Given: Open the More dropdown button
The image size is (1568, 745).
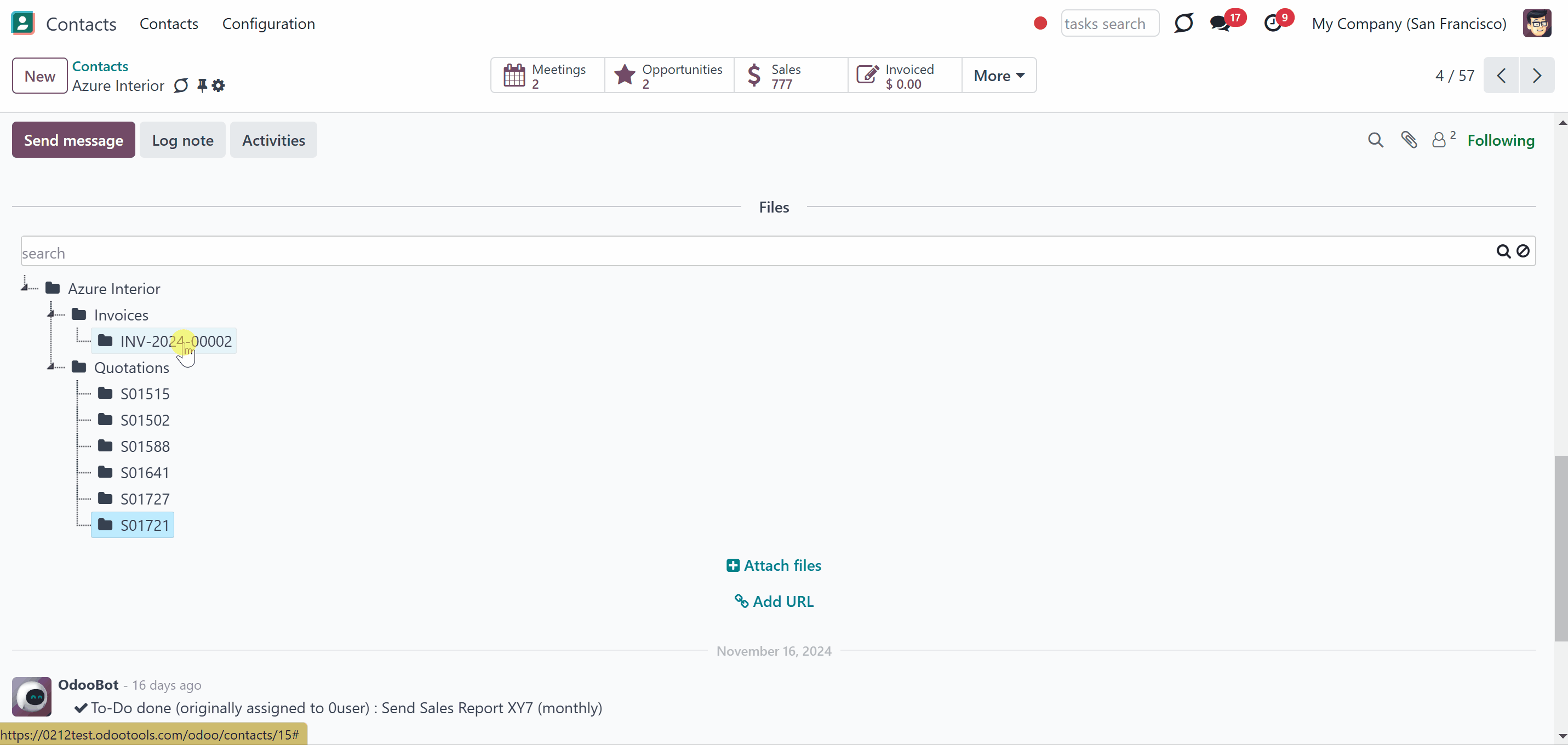Looking at the screenshot, I should [x=999, y=76].
